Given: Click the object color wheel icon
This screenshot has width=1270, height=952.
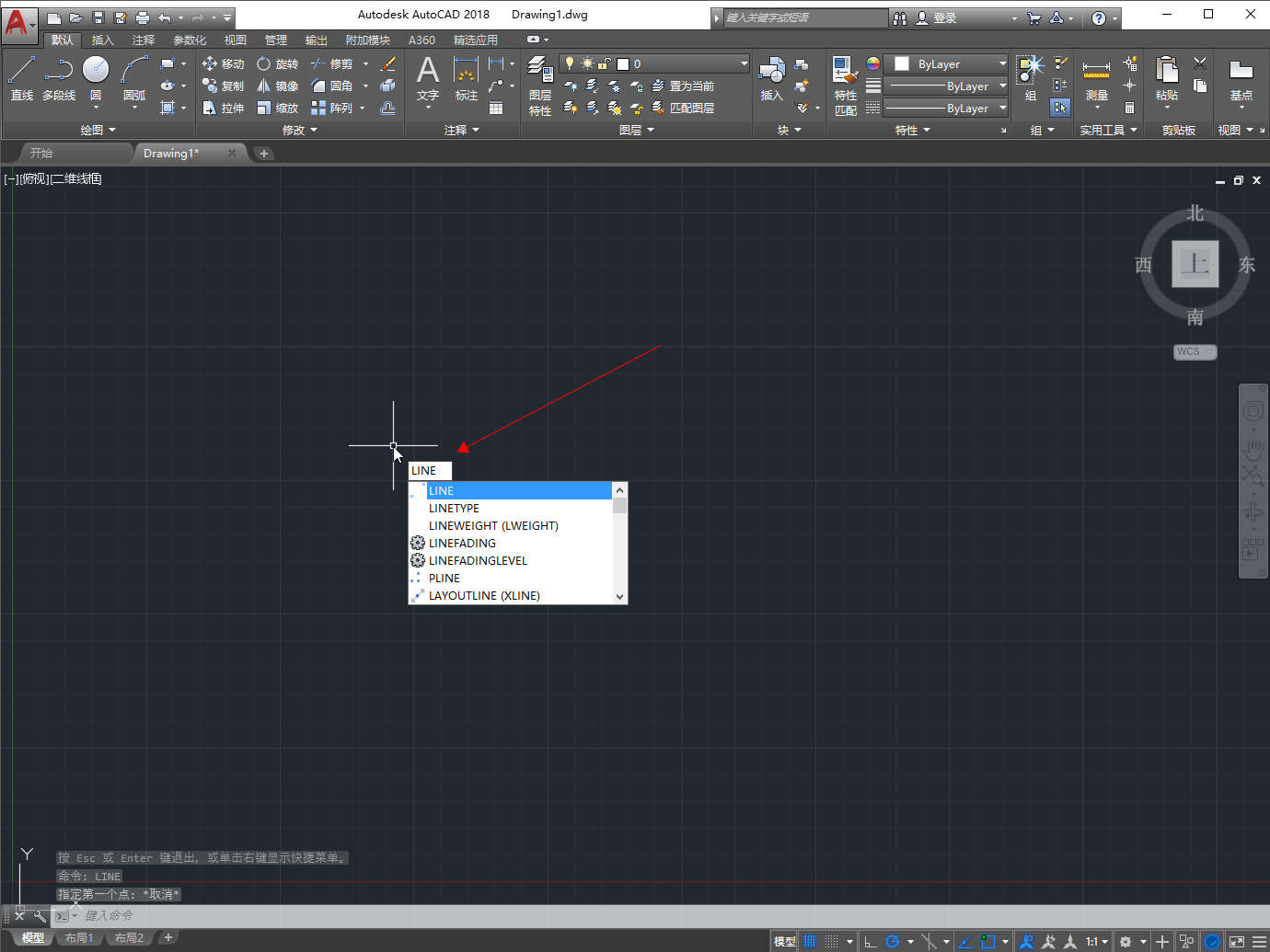Looking at the screenshot, I should 873,63.
